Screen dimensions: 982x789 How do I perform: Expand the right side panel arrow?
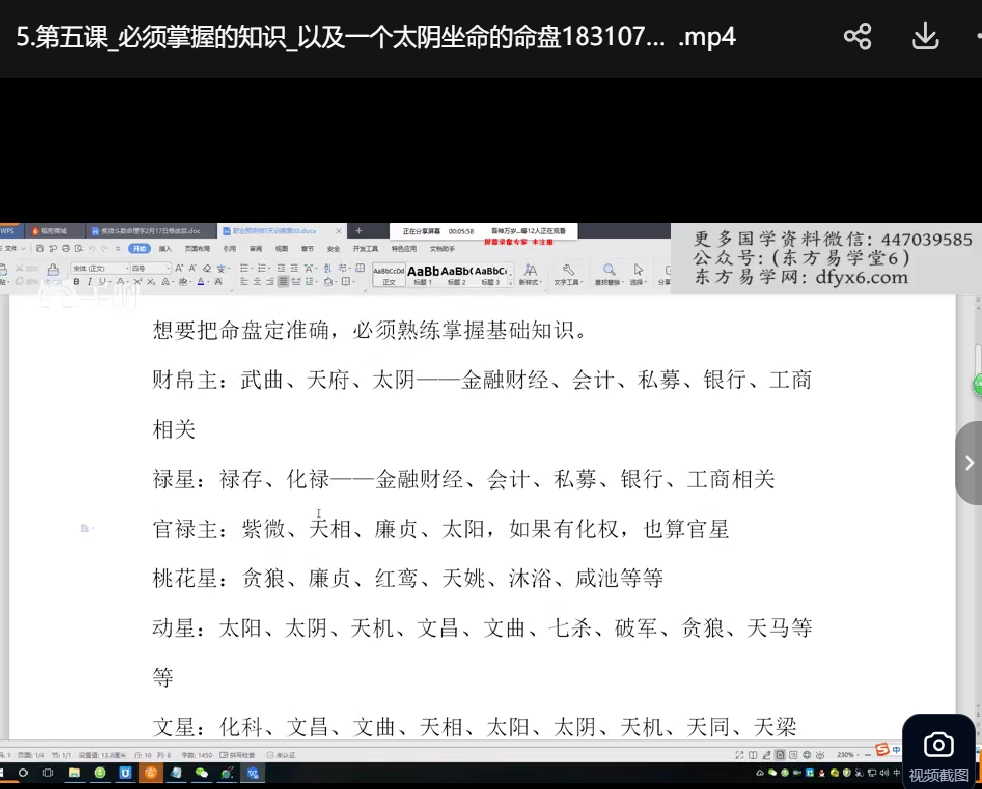tap(968, 462)
